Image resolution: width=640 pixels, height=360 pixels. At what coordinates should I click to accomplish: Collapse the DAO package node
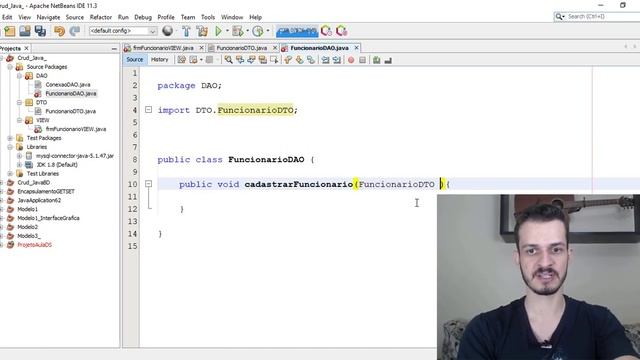tap(19, 76)
